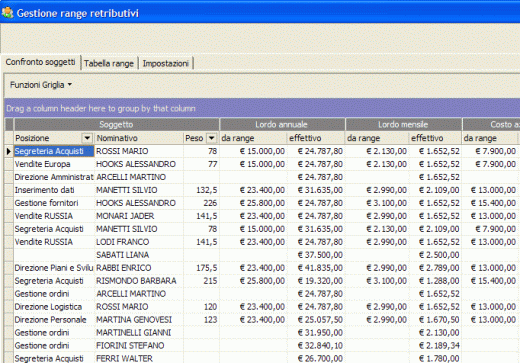Click the current row indicator arrow

click(x=9, y=151)
